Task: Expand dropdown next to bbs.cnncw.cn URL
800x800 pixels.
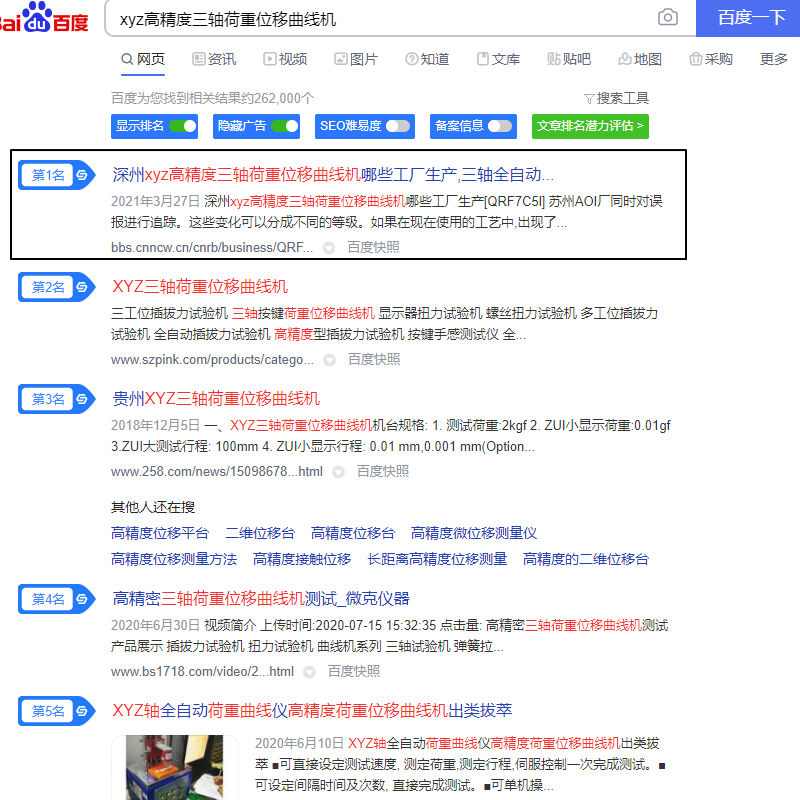Action: pyautogui.click(x=329, y=248)
